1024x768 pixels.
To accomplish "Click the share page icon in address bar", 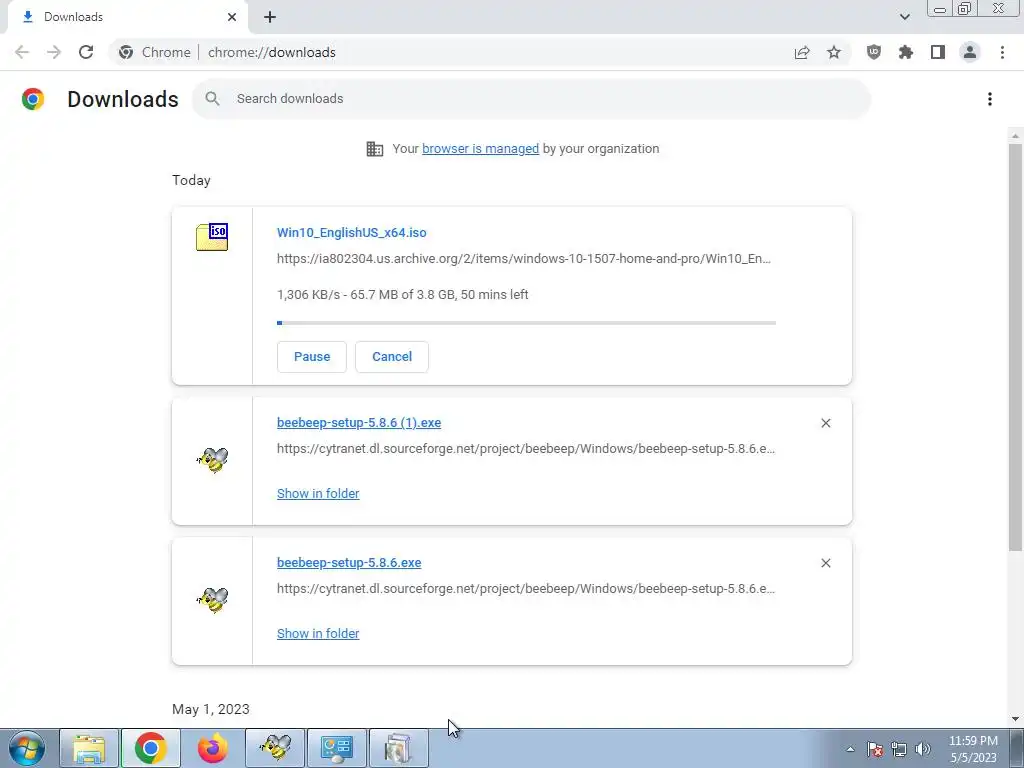I will coord(802,52).
